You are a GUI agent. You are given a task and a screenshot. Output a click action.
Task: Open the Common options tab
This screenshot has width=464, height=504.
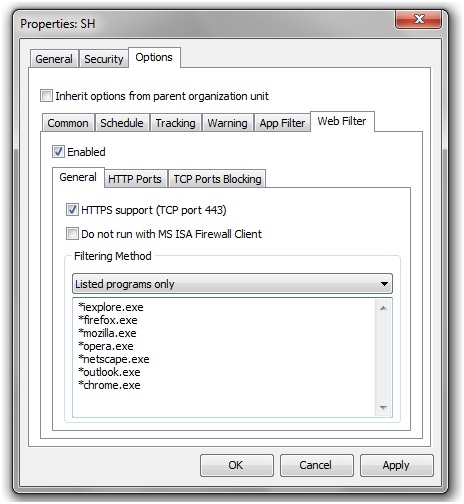pos(68,123)
